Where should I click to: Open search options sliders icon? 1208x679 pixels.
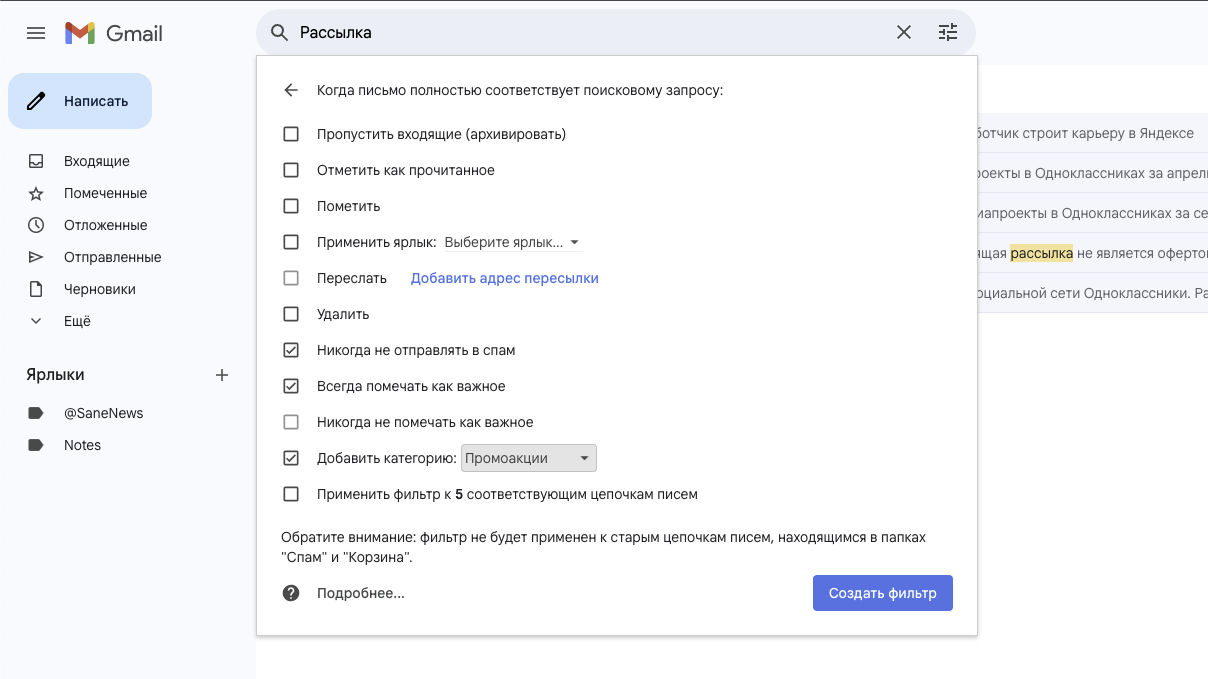point(948,32)
